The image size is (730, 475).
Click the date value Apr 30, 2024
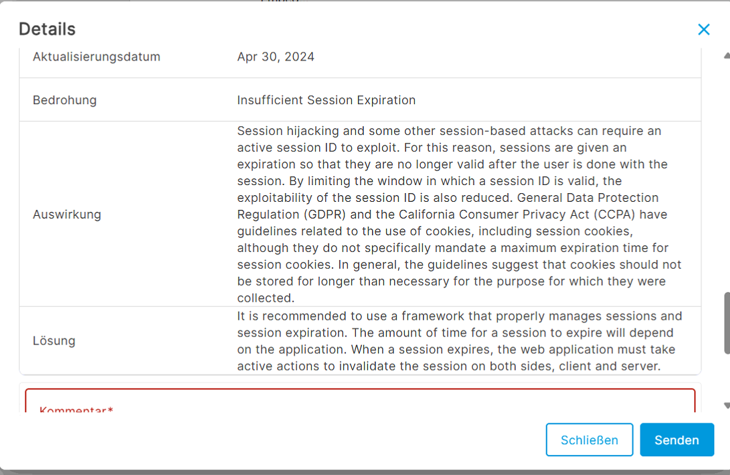[x=276, y=57]
